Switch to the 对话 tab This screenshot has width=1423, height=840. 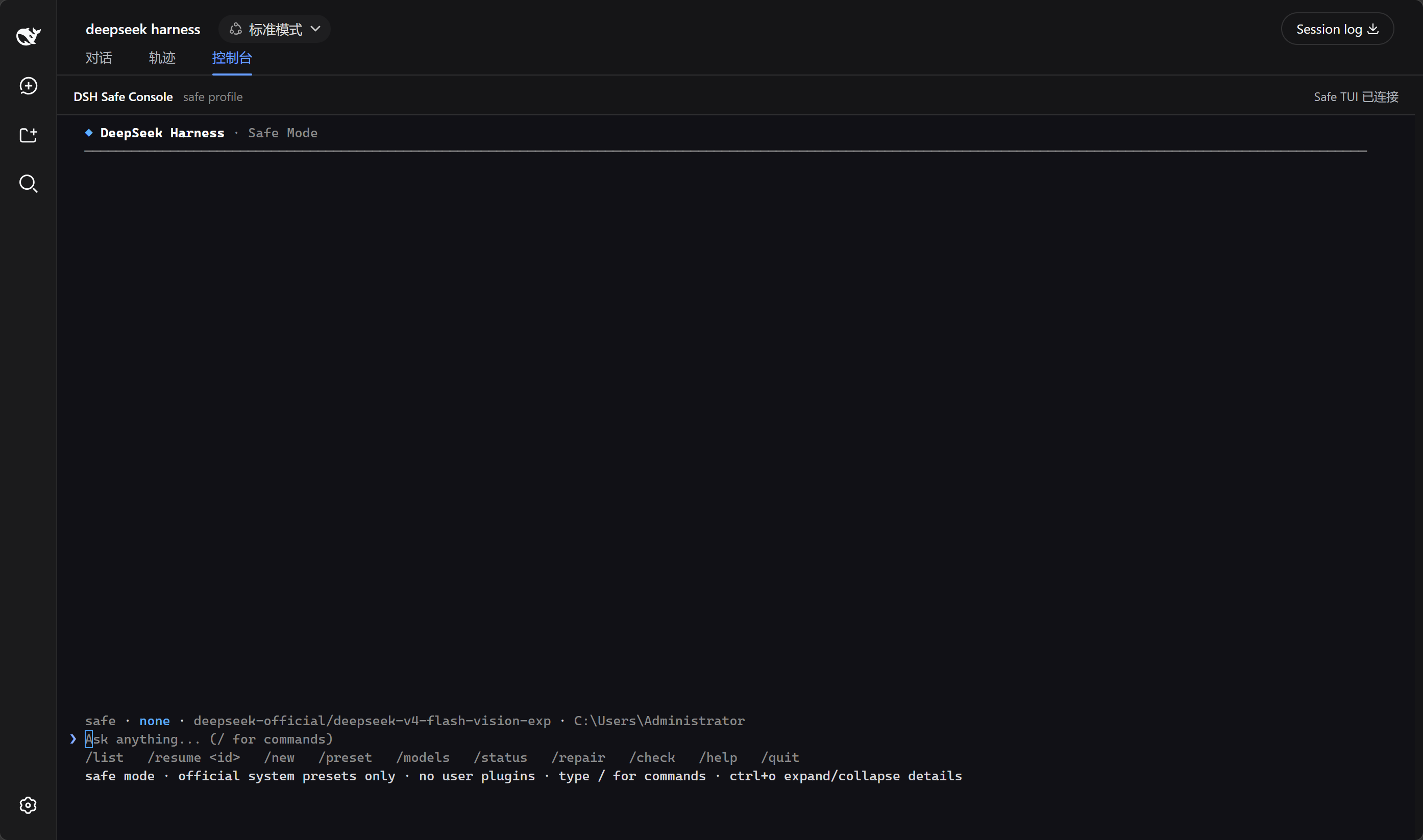(99, 58)
